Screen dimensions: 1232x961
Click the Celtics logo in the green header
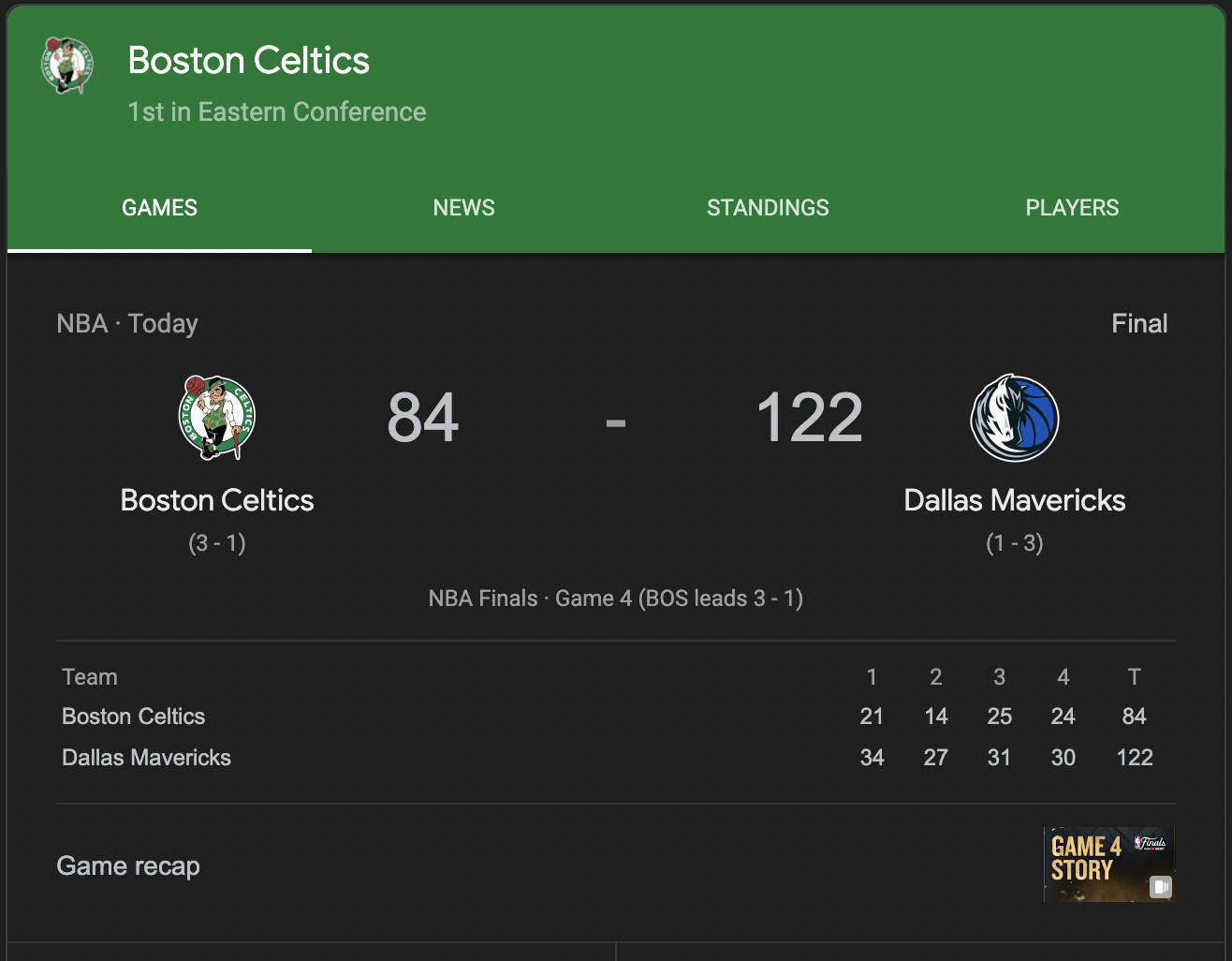[x=67, y=66]
